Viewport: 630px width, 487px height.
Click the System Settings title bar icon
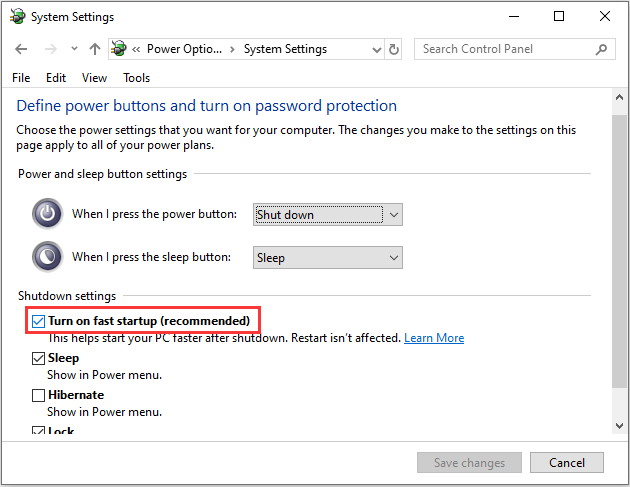coord(17,16)
